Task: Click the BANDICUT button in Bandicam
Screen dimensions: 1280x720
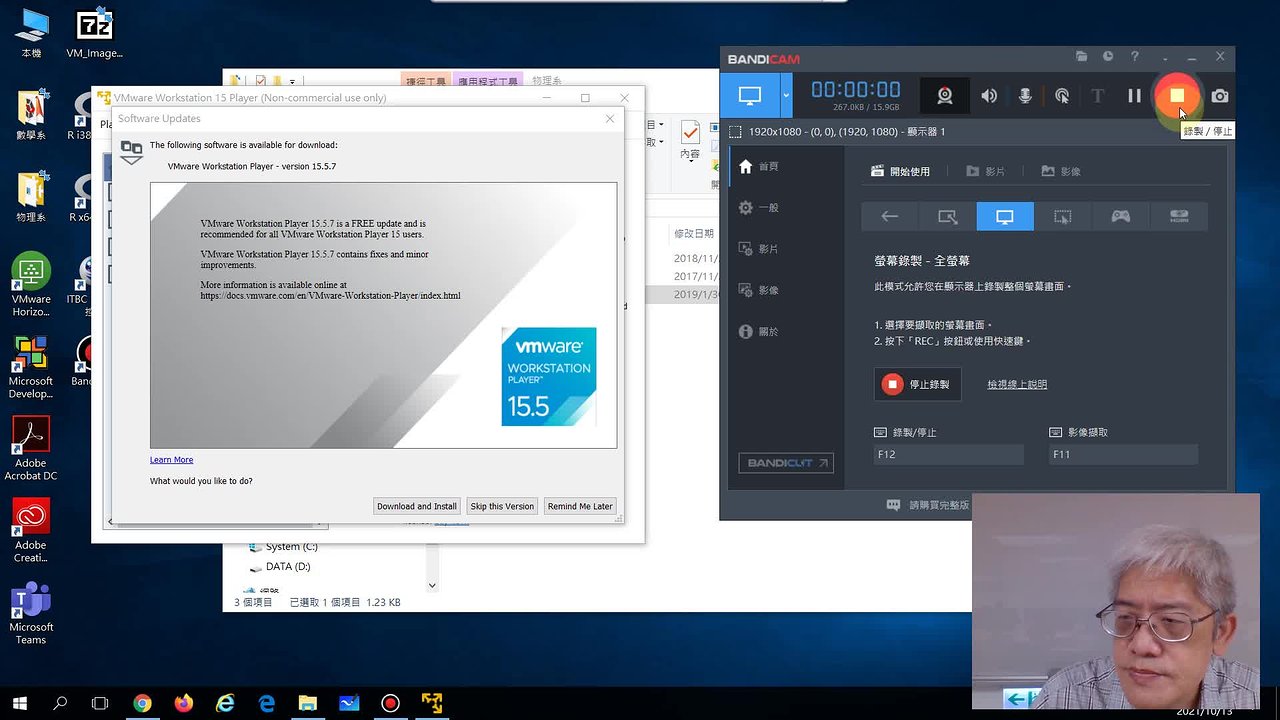Action: (786, 463)
